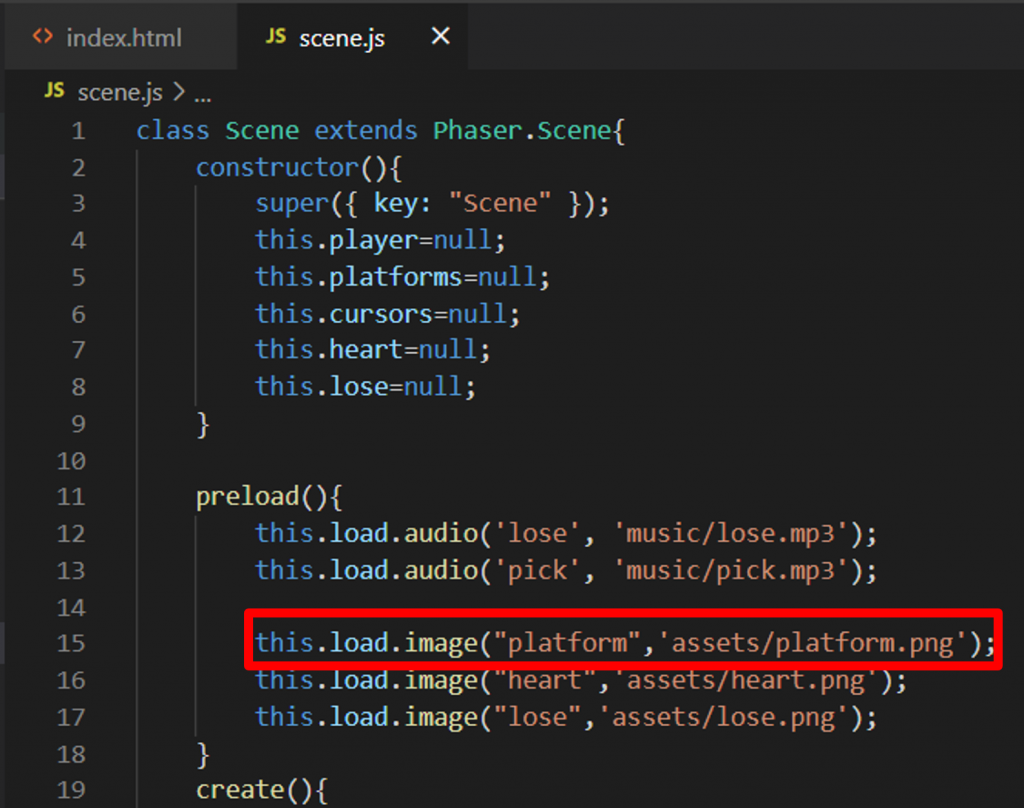Click closing brace on line 9

click(203, 425)
